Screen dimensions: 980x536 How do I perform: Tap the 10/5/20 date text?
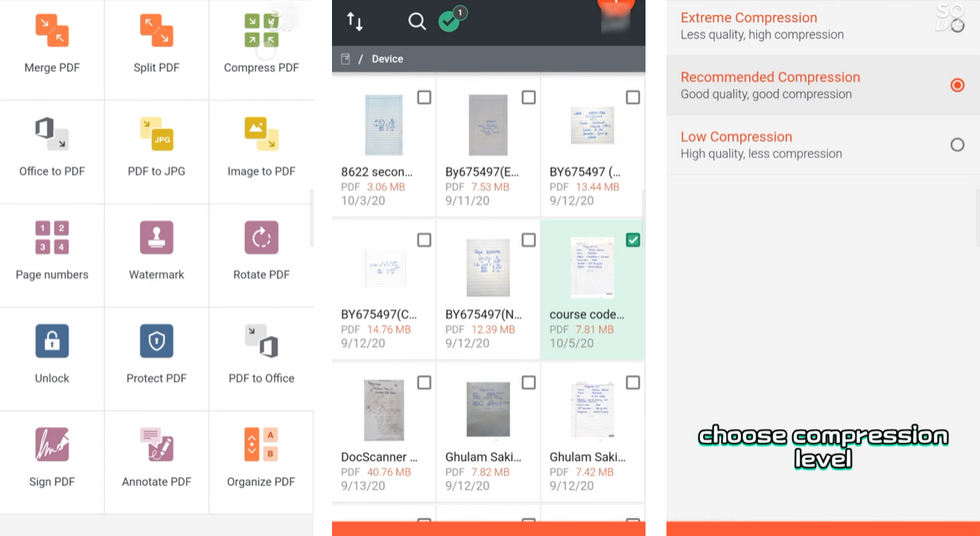(571, 343)
